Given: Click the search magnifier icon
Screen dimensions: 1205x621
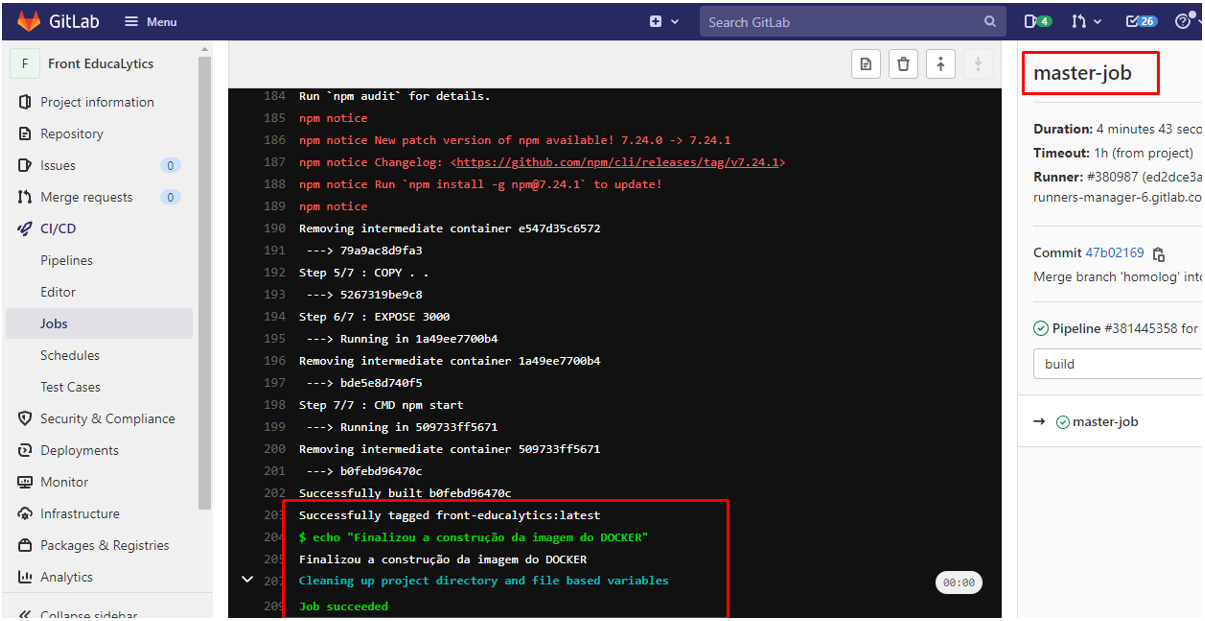Looking at the screenshot, I should pos(990,21).
